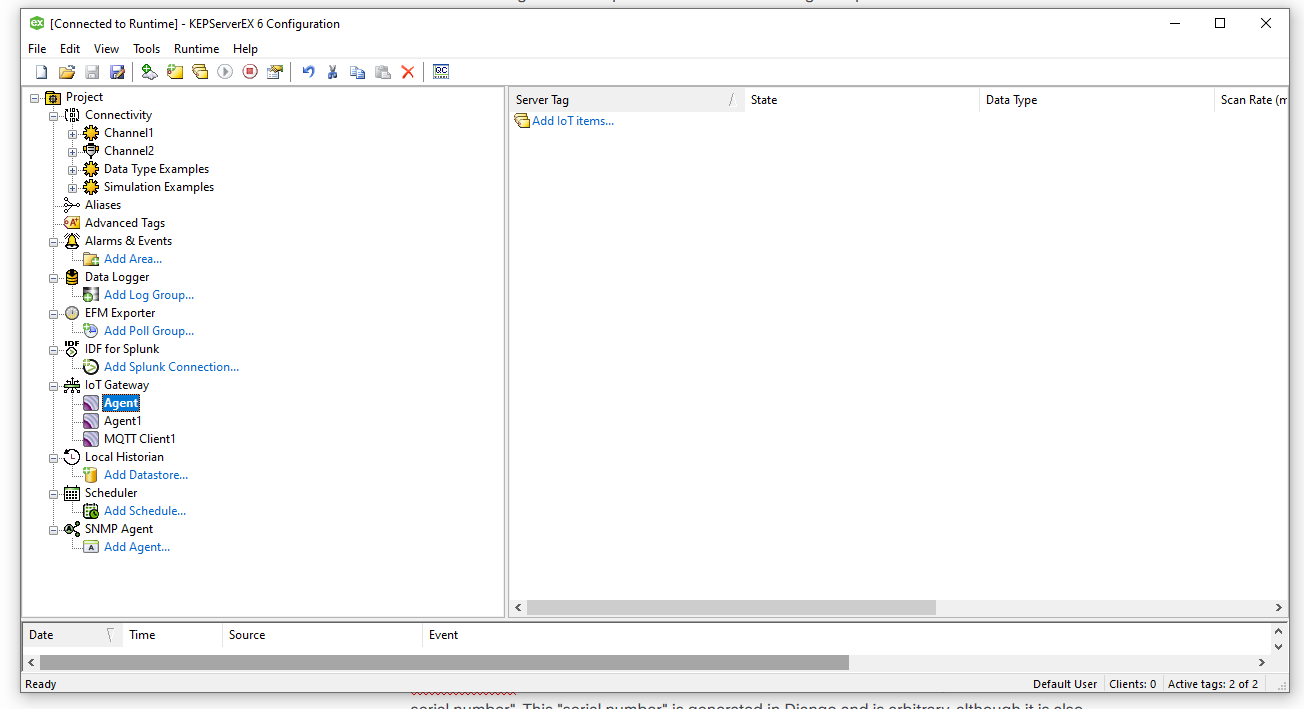Click the red stop toolbar icon
The width and height of the screenshot is (1304, 709).
click(x=250, y=72)
